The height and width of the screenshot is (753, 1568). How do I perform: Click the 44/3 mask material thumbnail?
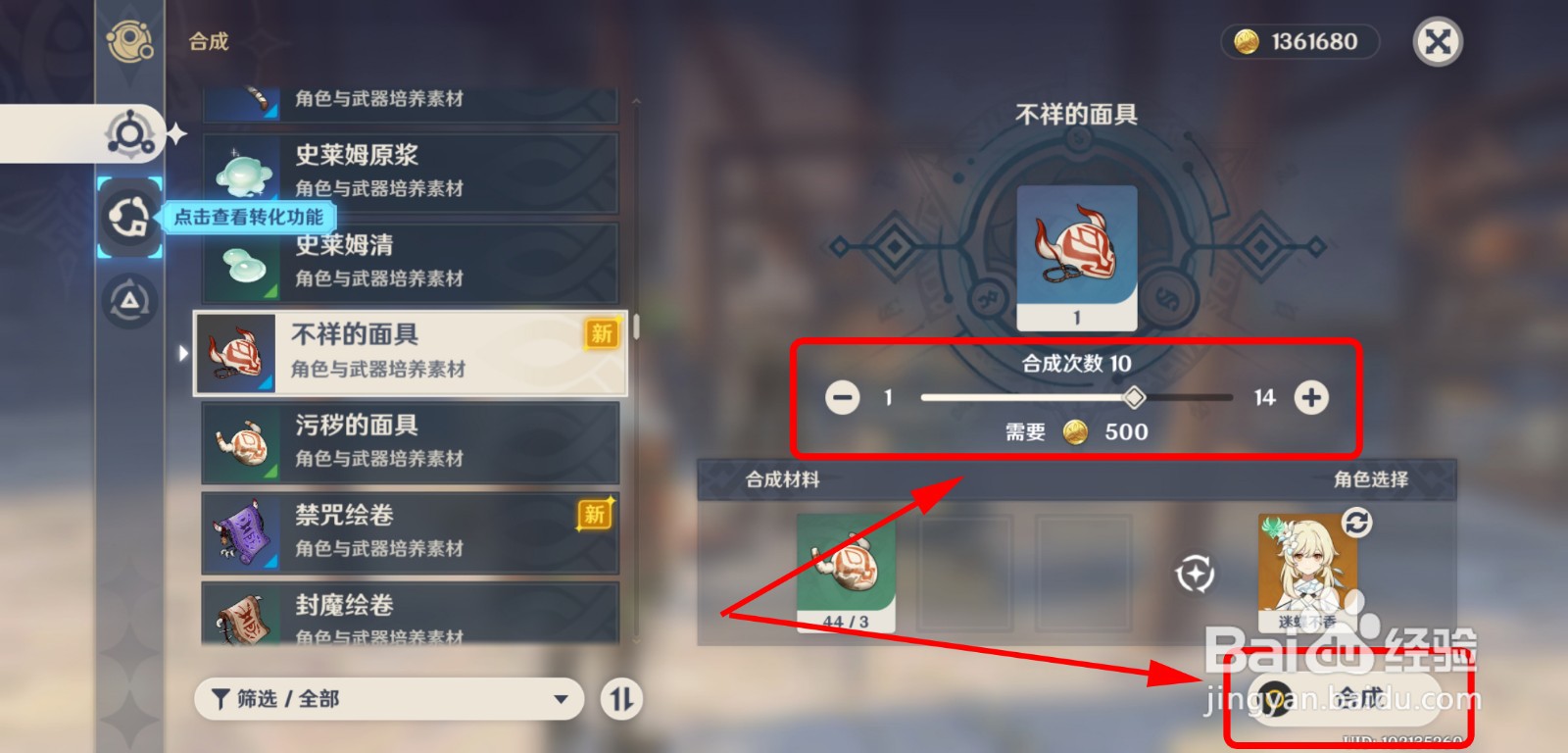(x=846, y=574)
